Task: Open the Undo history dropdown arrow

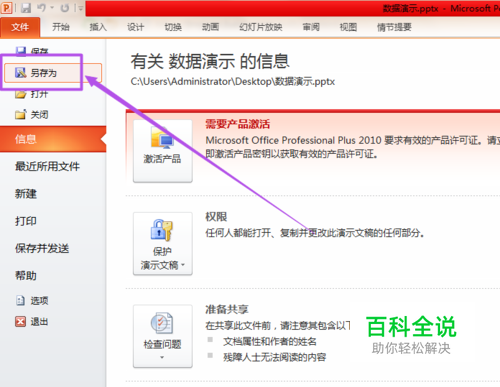Action: click(x=52, y=8)
